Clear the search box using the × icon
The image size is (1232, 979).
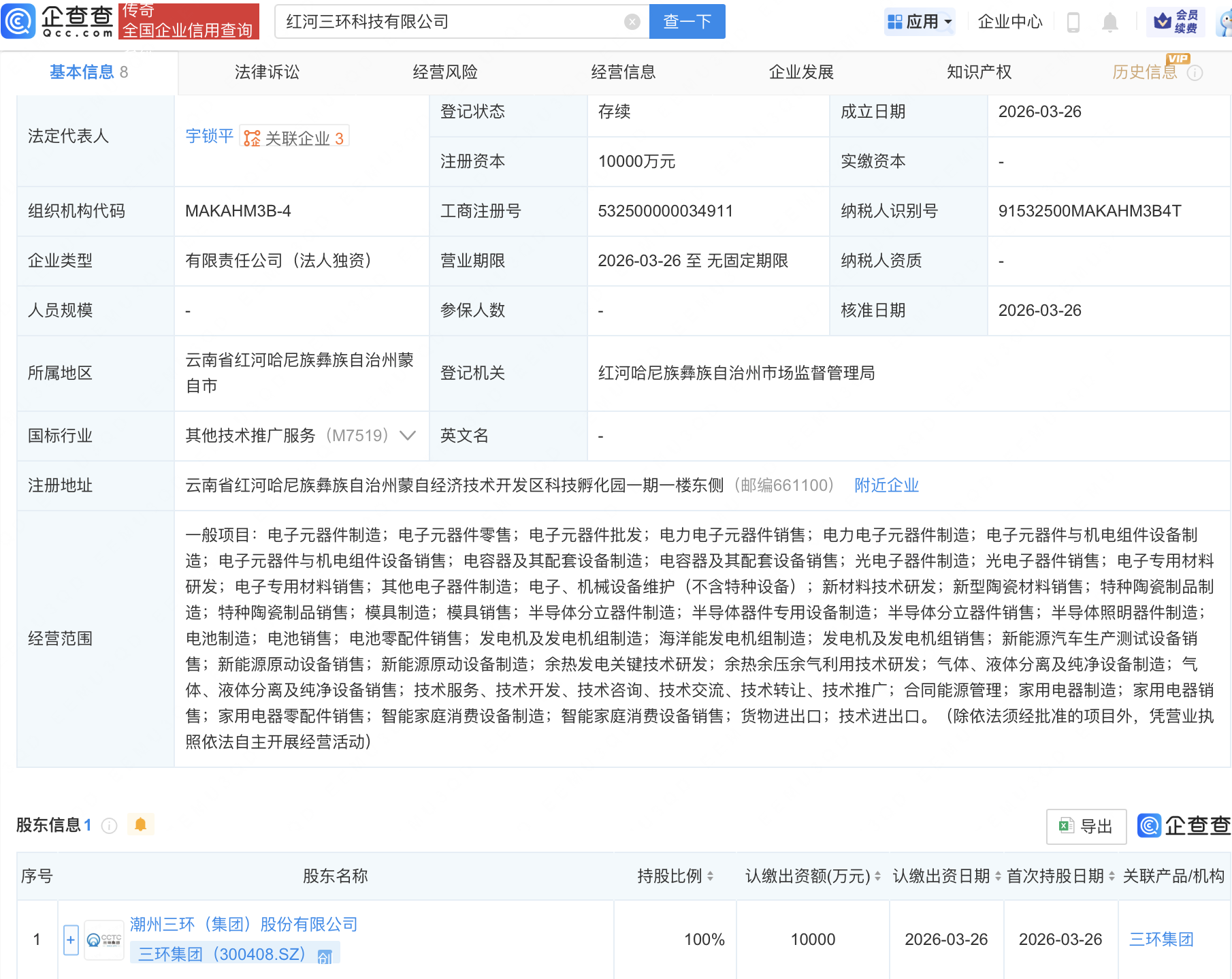point(633,21)
